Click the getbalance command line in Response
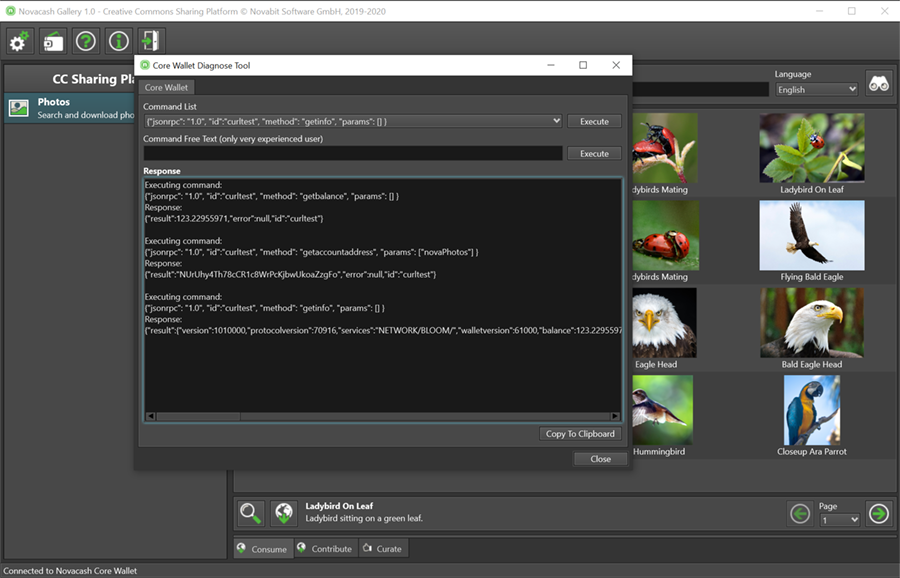This screenshot has width=900, height=578. click(x=271, y=196)
